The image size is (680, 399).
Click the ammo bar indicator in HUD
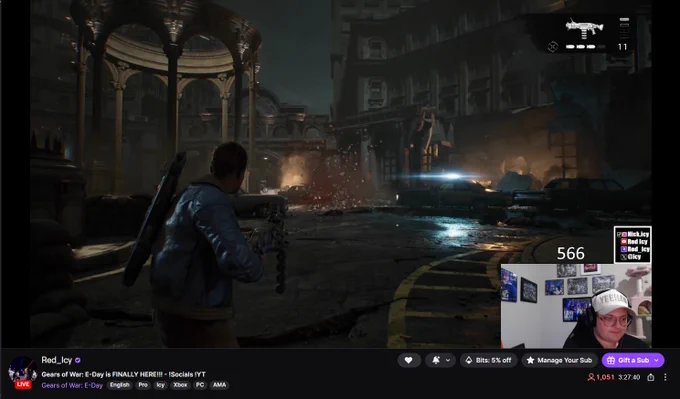pos(585,46)
